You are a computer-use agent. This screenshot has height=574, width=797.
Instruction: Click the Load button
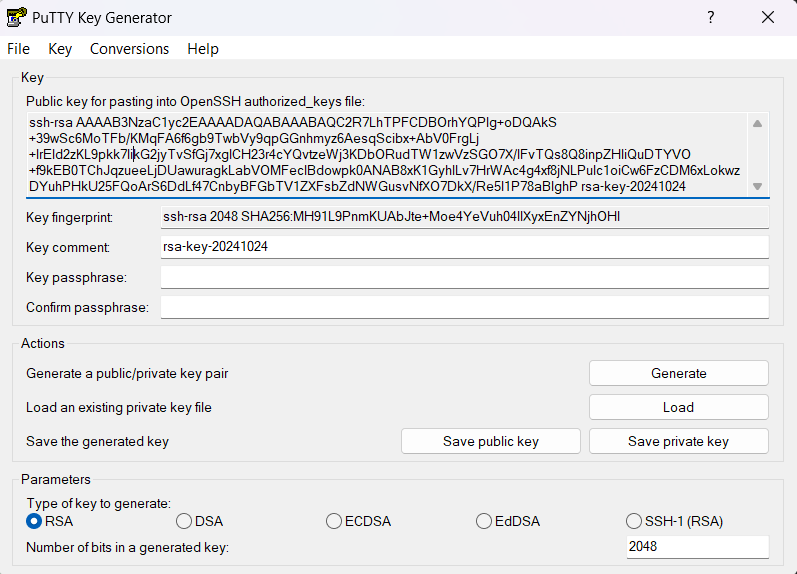pos(679,407)
